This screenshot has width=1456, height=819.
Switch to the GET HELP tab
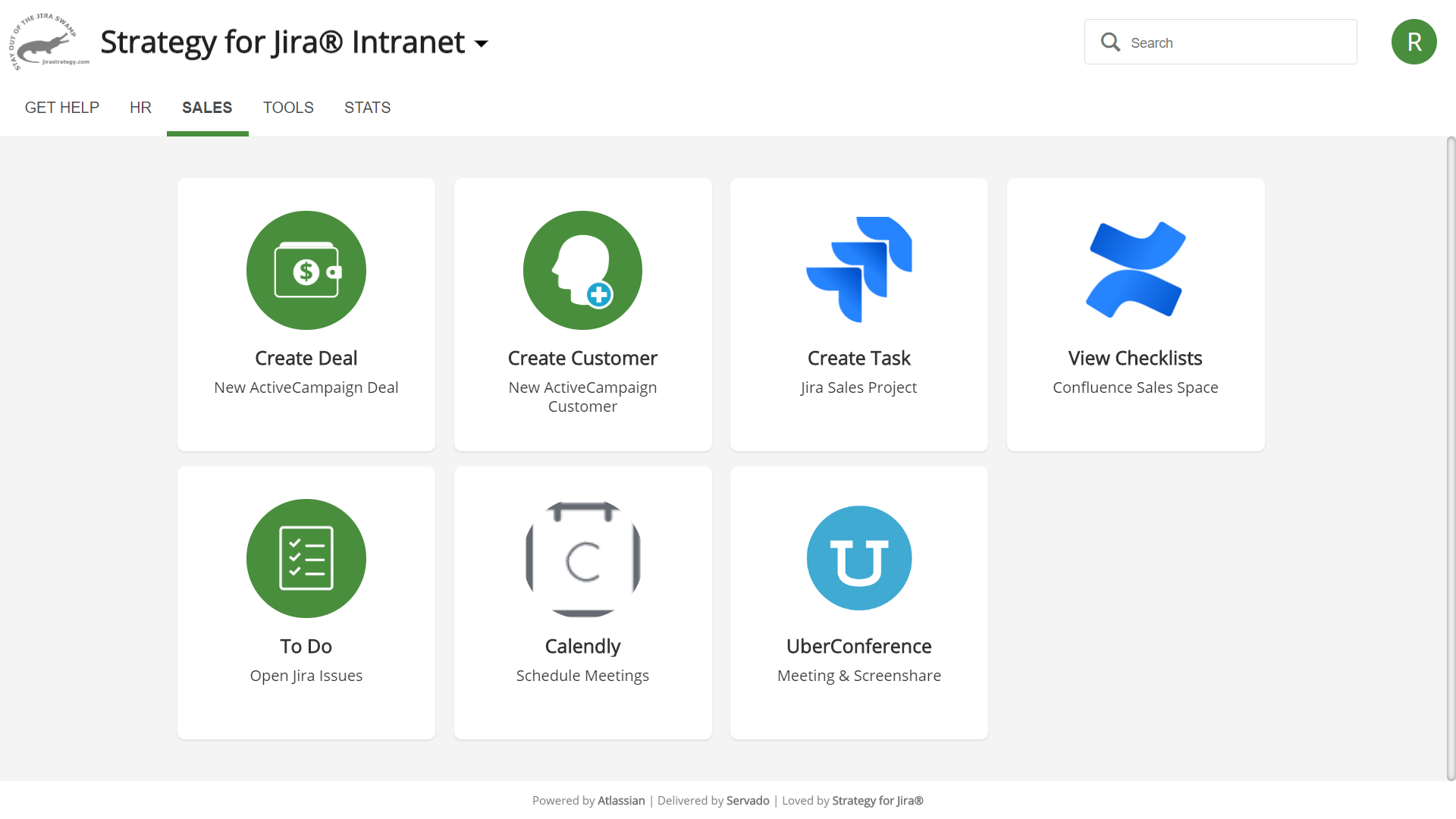click(62, 108)
